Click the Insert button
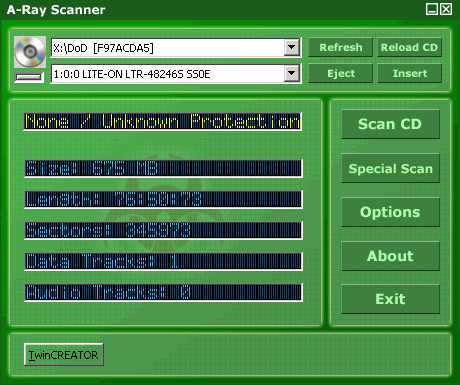The width and height of the screenshot is (460, 385). [x=409, y=73]
